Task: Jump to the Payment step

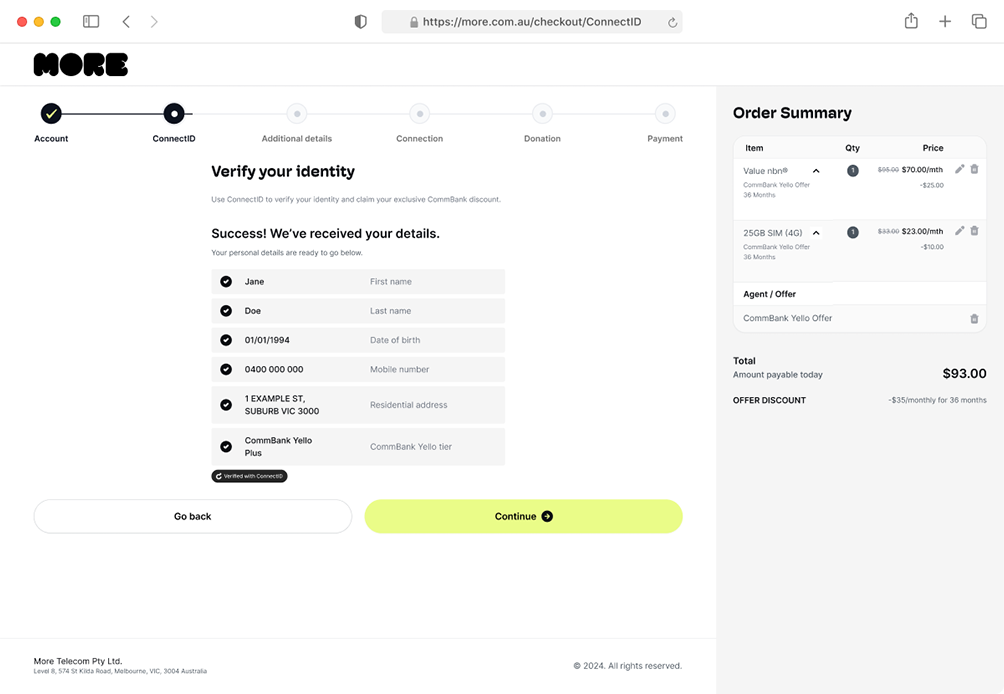Action: click(665, 114)
